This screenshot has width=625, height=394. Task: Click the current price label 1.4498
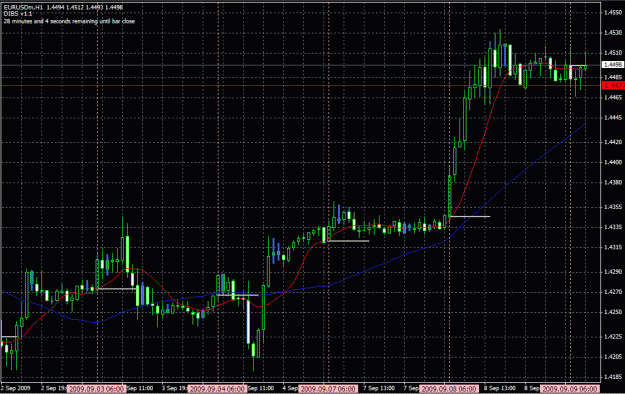click(613, 65)
